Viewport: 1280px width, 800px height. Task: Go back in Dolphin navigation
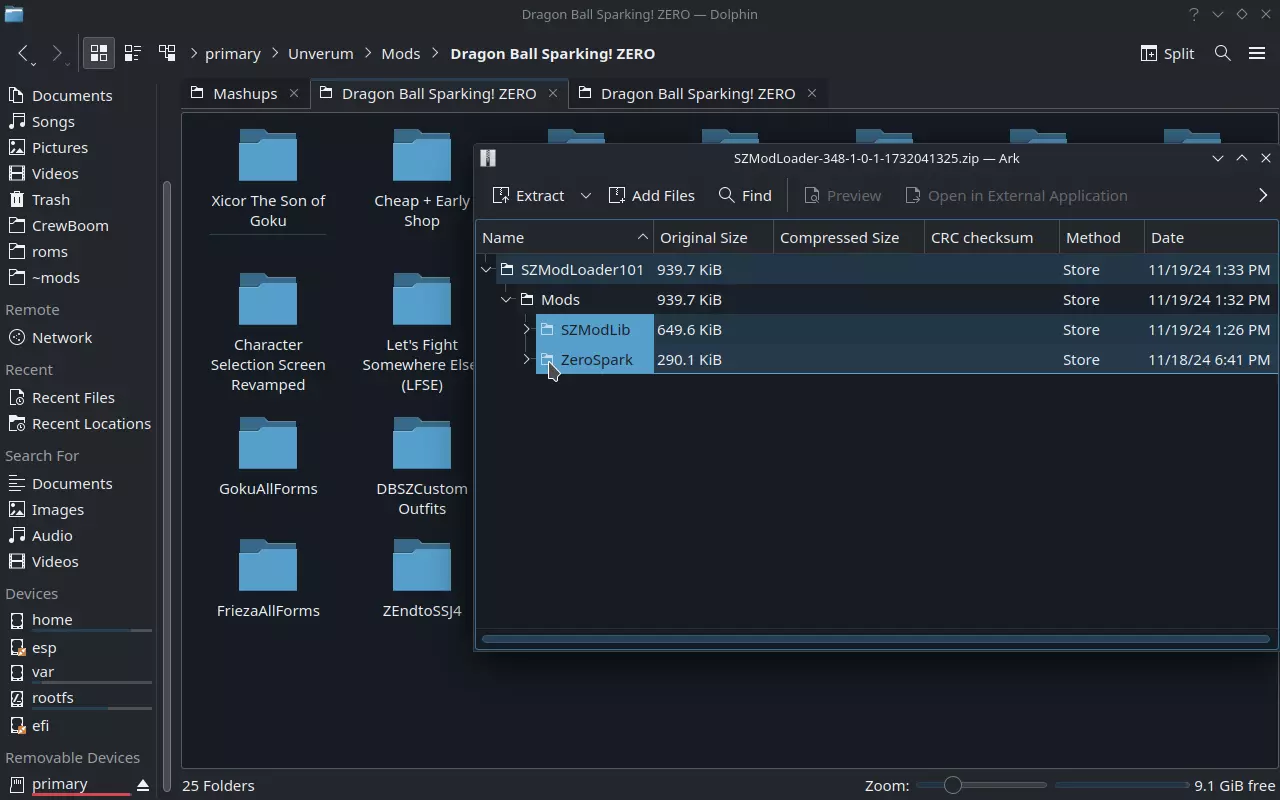click(24, 54)
